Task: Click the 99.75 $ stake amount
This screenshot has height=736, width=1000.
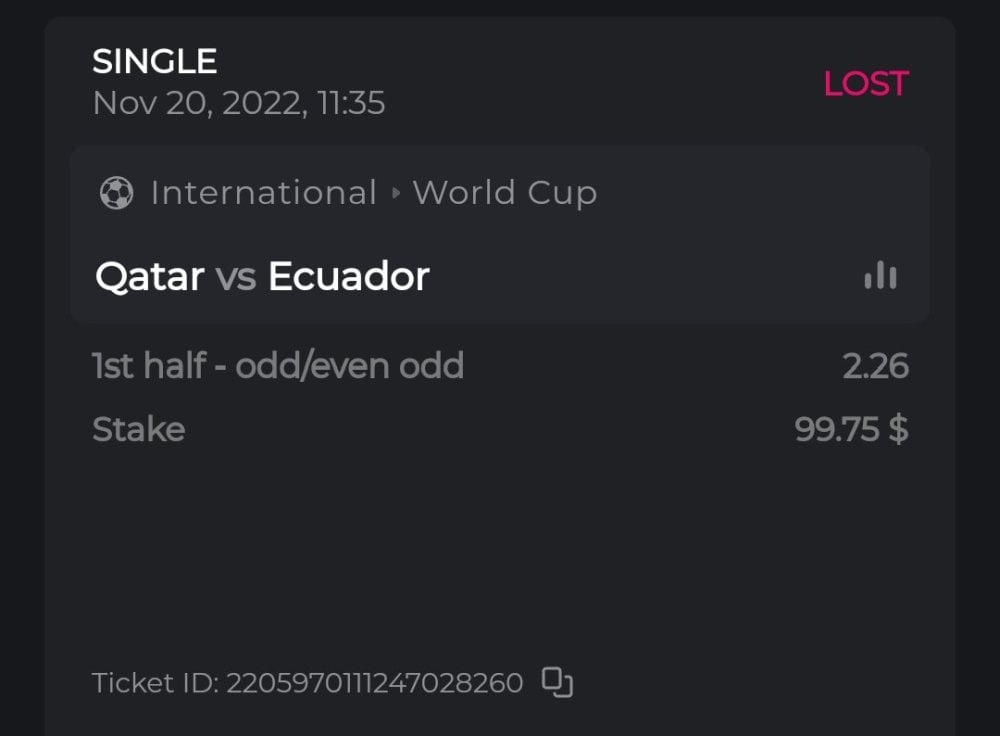Action: coord(851,430)
